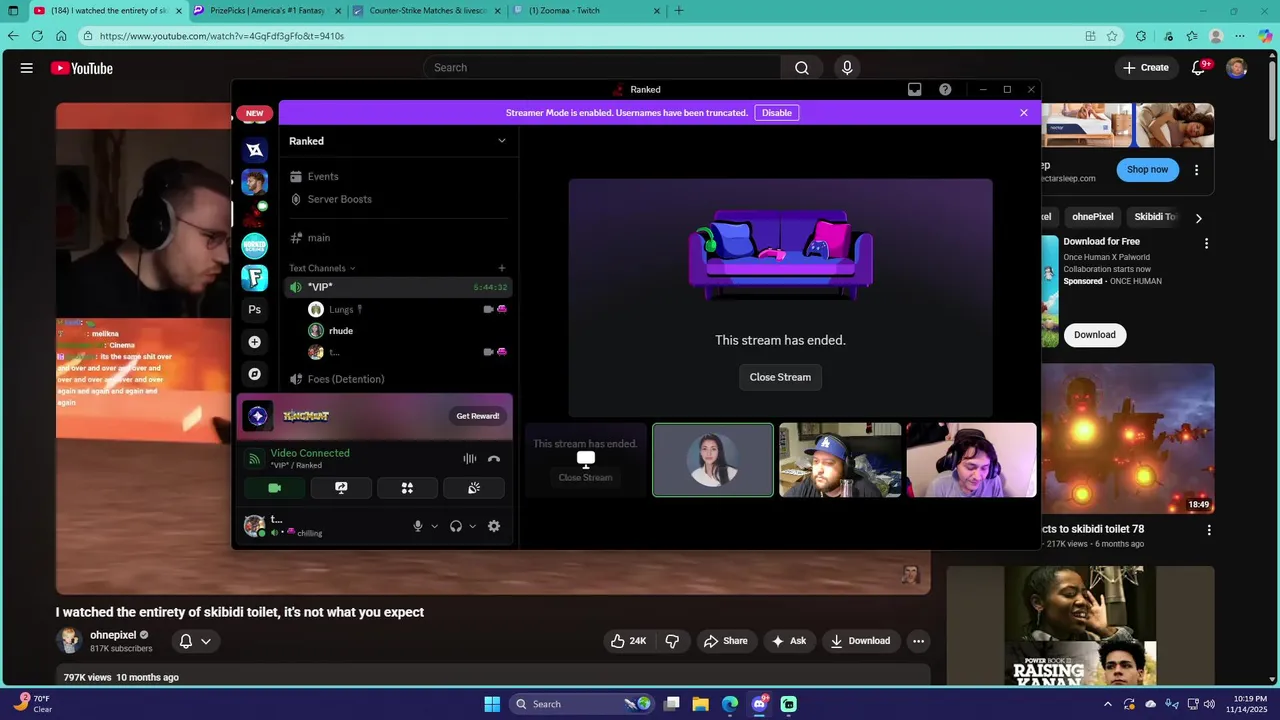Open Windows Start menu

[492, 704]
